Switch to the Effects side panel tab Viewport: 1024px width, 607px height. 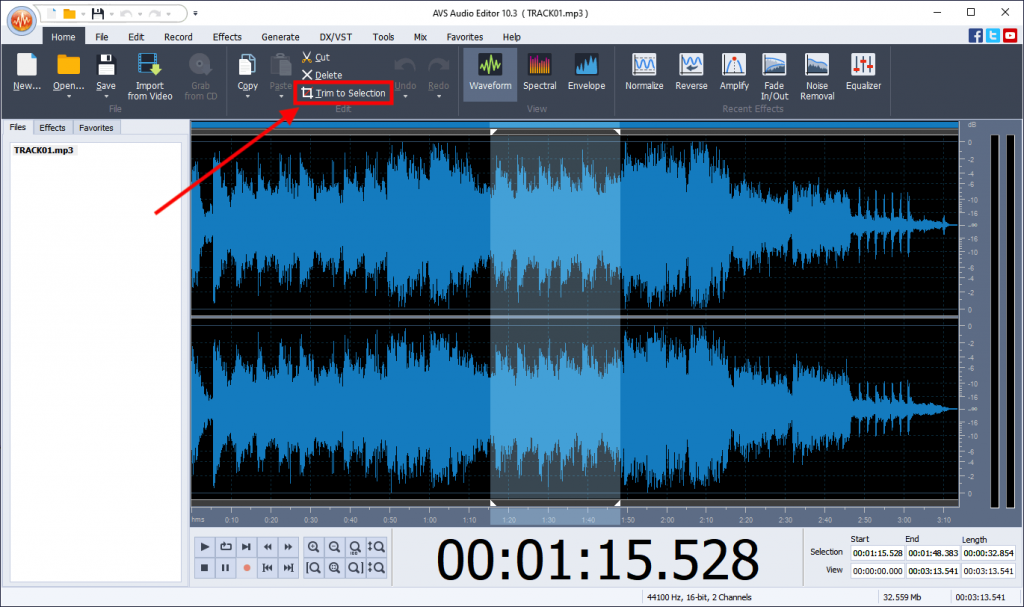[x=52, y=128]
